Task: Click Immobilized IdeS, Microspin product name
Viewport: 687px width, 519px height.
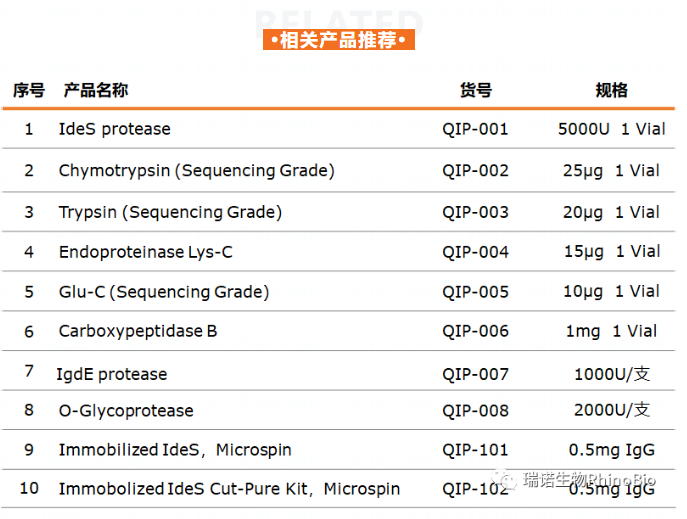Action: (x=175, y=450)
